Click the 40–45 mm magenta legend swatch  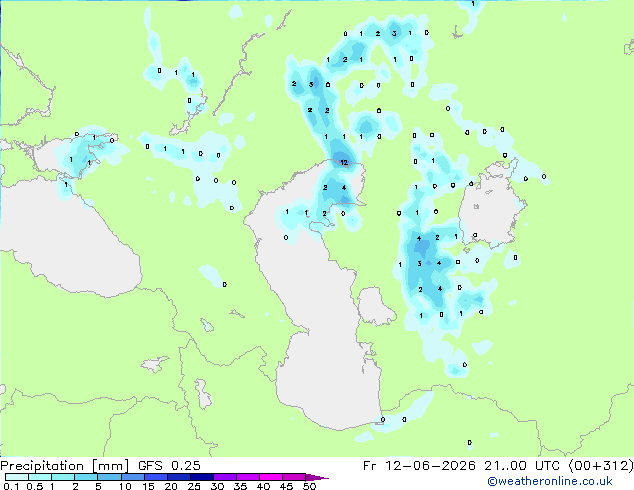click(271, 477)
